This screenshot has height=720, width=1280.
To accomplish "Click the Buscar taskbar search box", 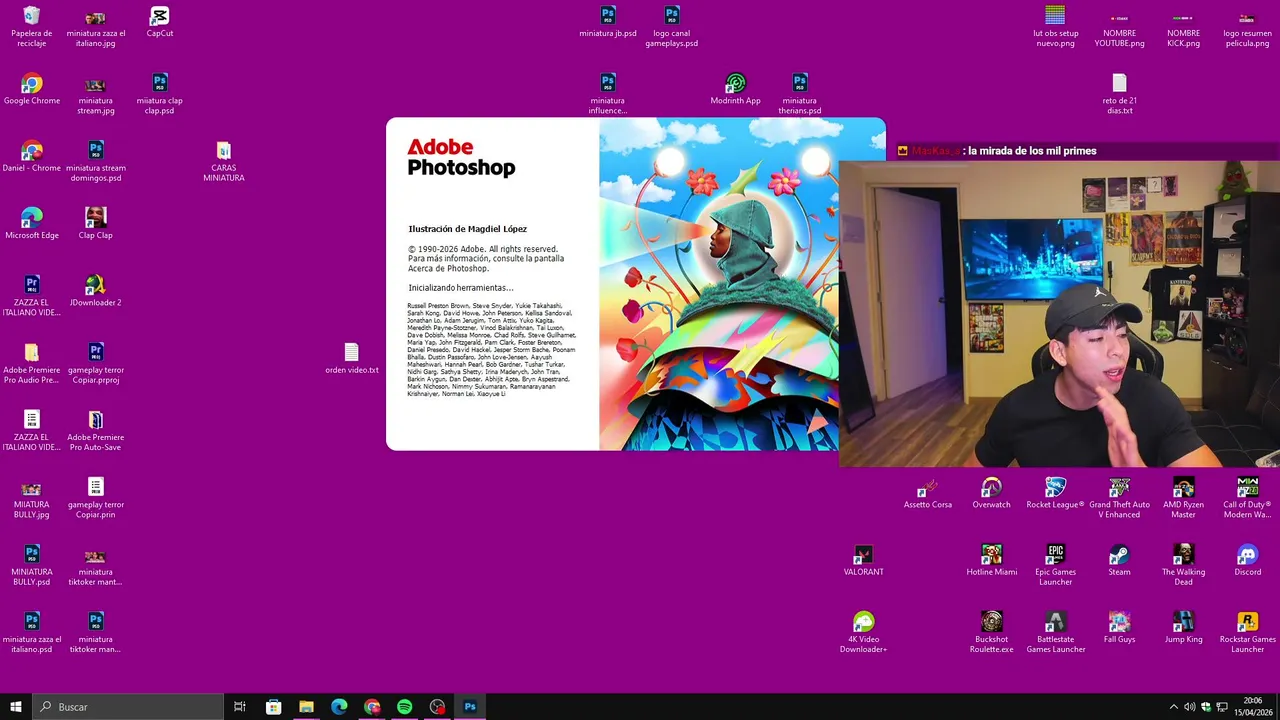I will (128, 707).
